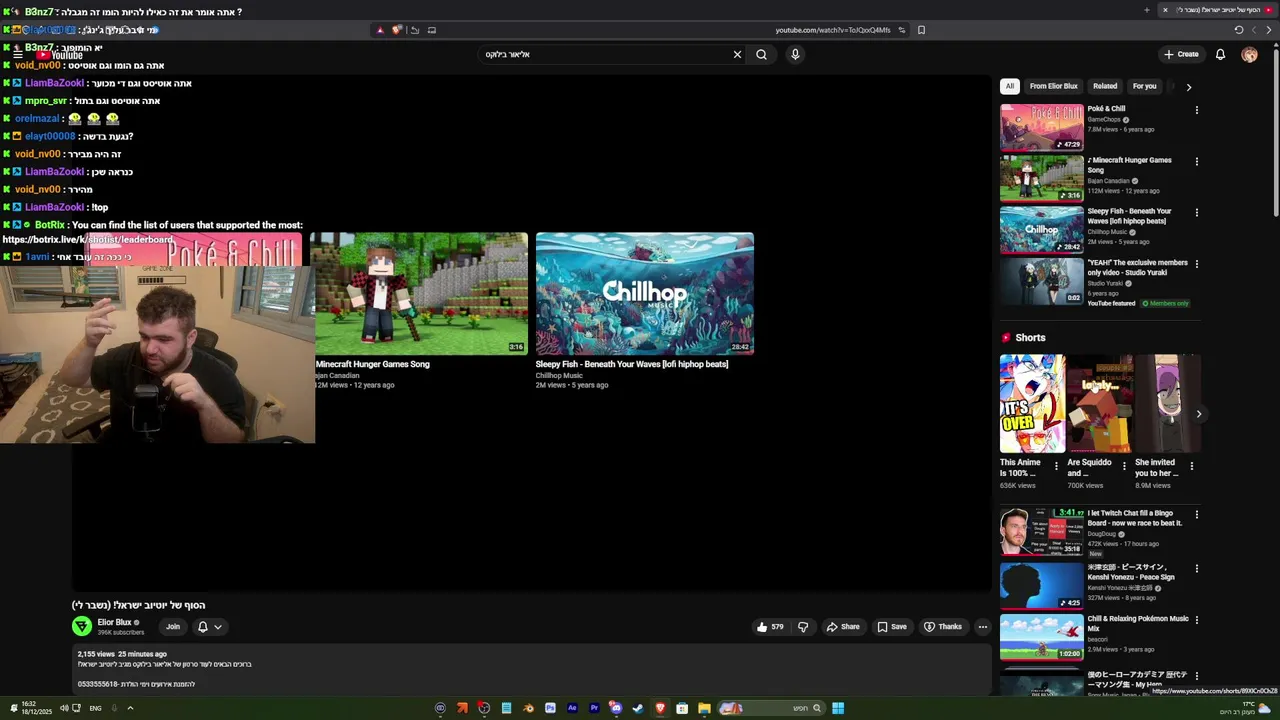Click the Brave shields icon in address bar

(x=396, y=30)
